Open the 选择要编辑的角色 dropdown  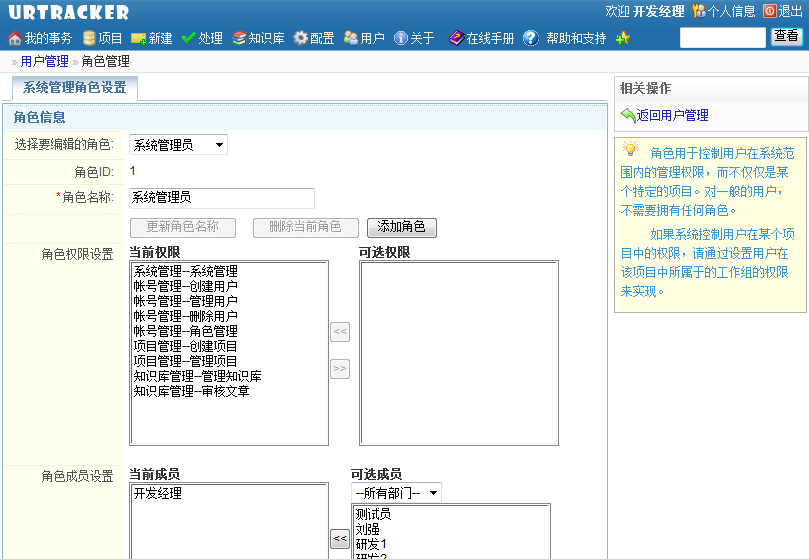pos(178,145)
